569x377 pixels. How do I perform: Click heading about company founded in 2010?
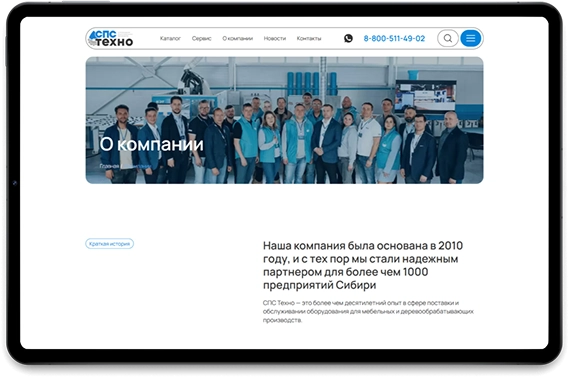363,265
